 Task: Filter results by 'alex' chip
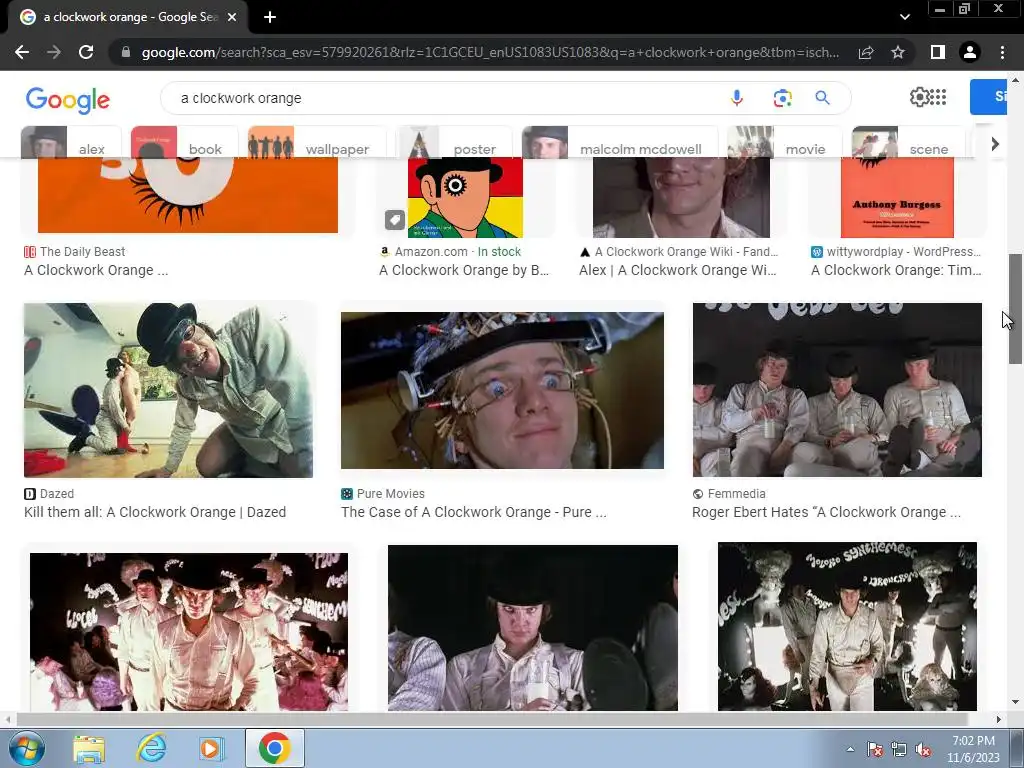[x=71, y=142]
